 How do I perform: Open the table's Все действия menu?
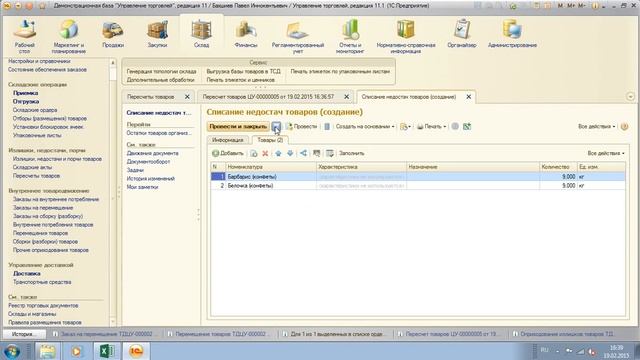pyautogui.click(x=606, y=153)
